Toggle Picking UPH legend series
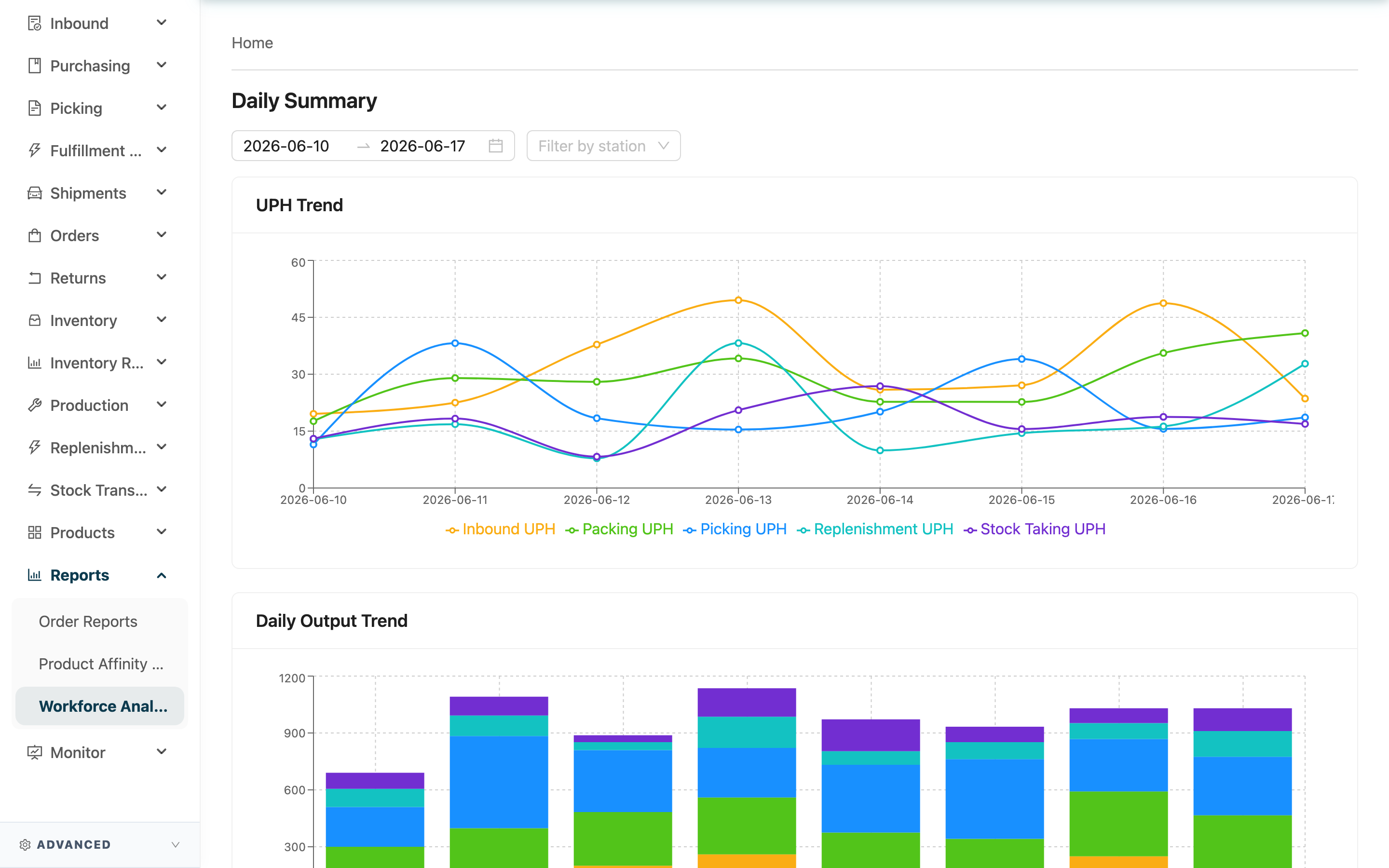Viewport: 1389px width, 868px height. pyautogui.click(x=735, y=529)
